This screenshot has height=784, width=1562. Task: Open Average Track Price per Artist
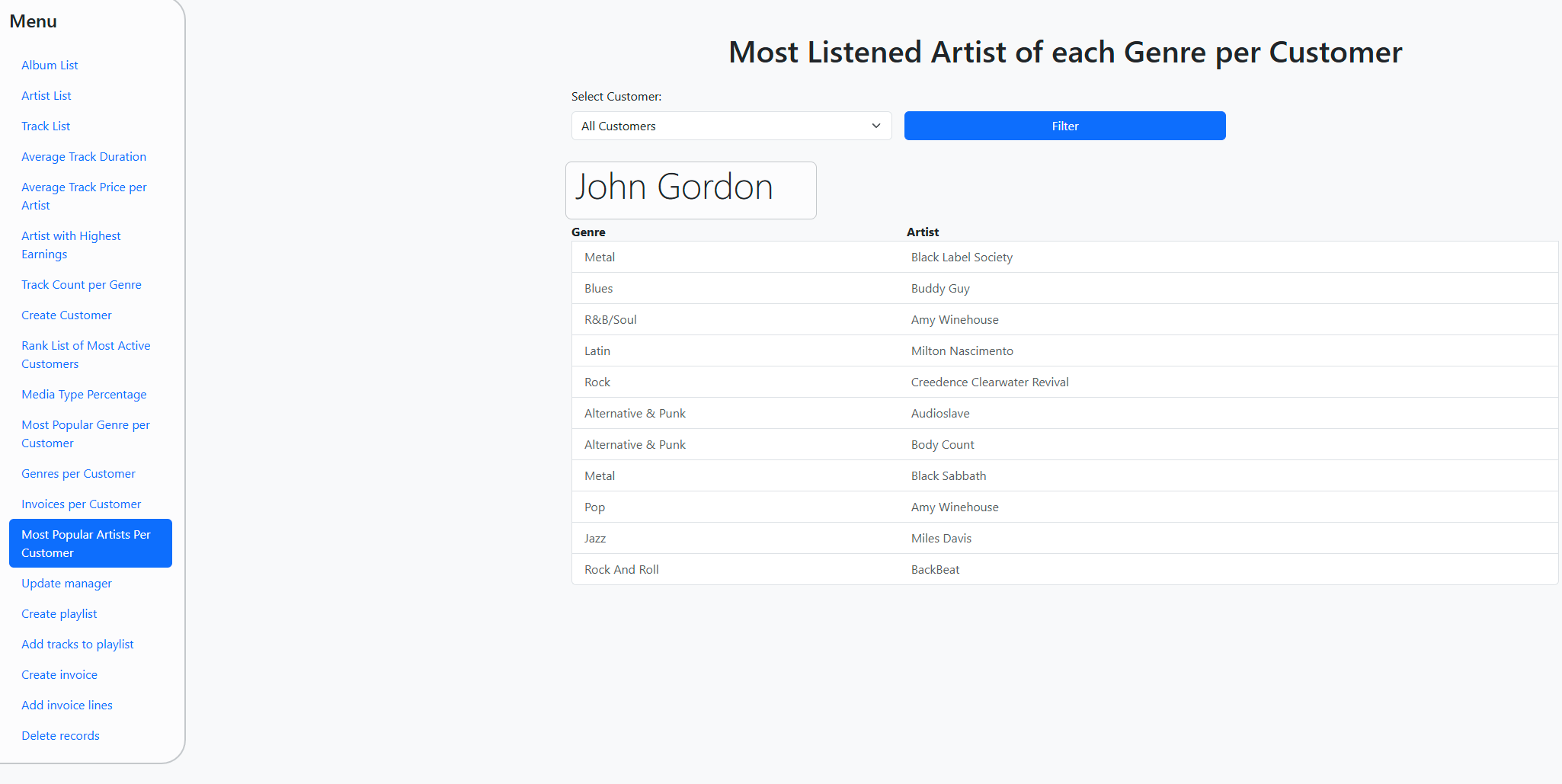(84, 196)
